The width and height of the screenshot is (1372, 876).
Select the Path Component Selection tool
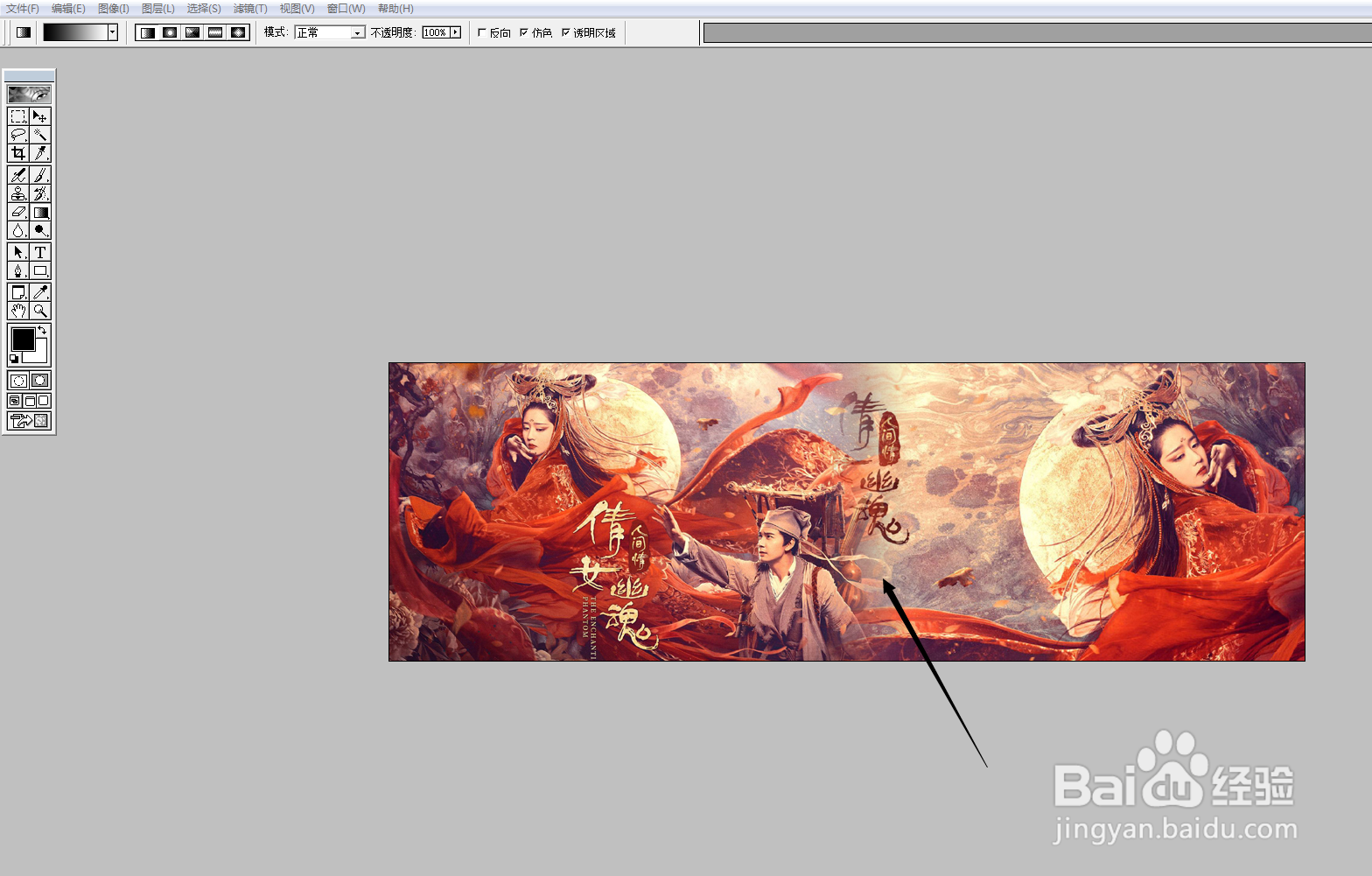[18, 252]
